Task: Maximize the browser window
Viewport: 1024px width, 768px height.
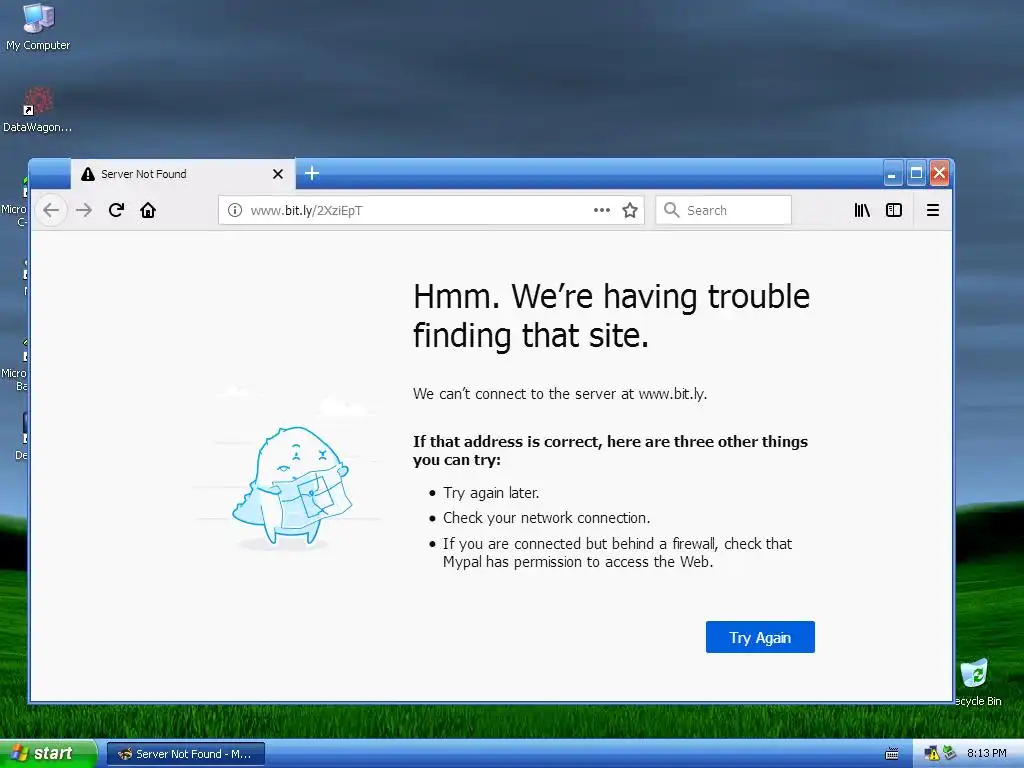Action: pyautogui.click(x=916, y=173)
